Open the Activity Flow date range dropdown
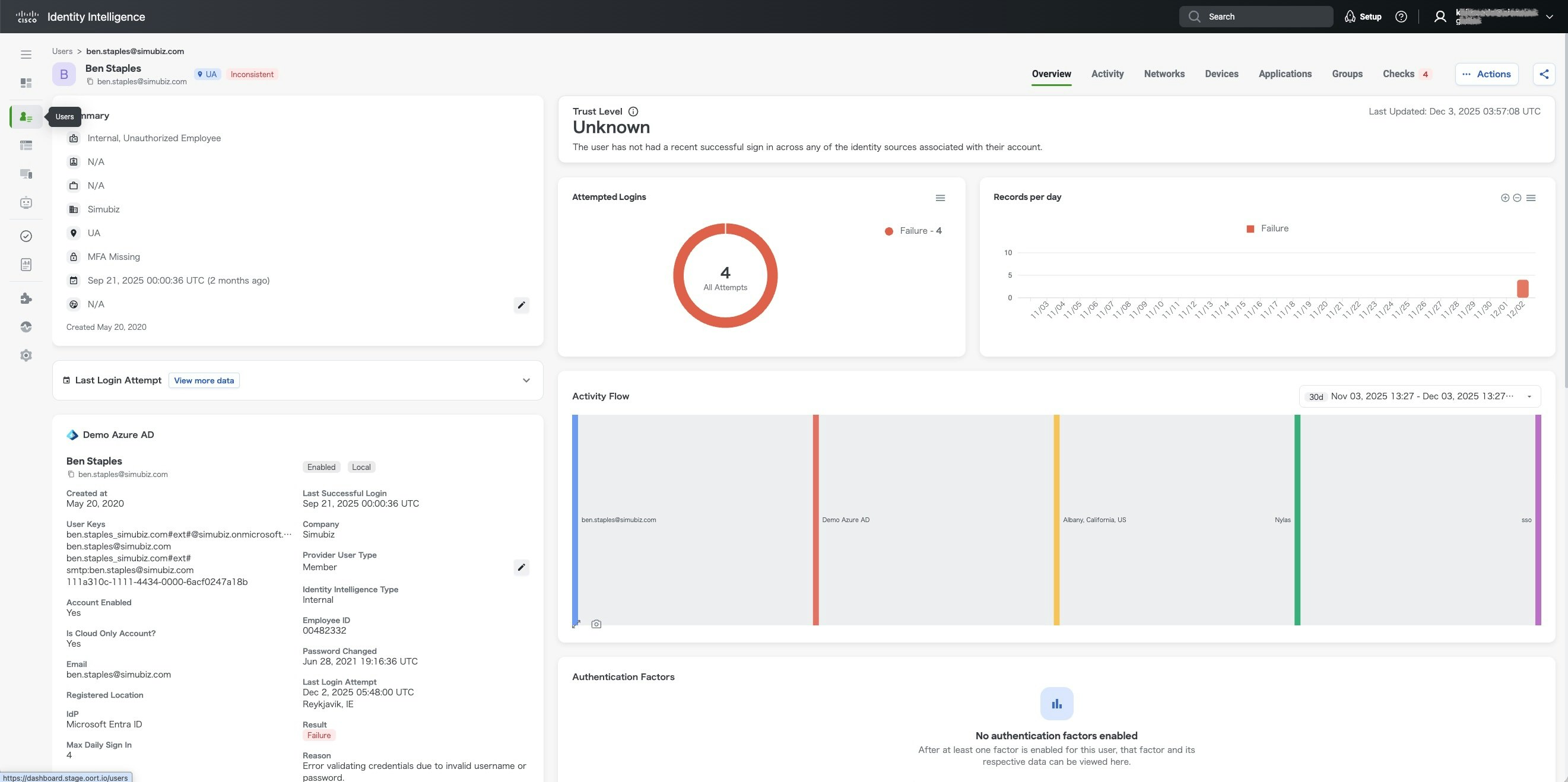The height and width of the screenshot is (782, 1568). pyautogui.click(x=1528, y=396)
